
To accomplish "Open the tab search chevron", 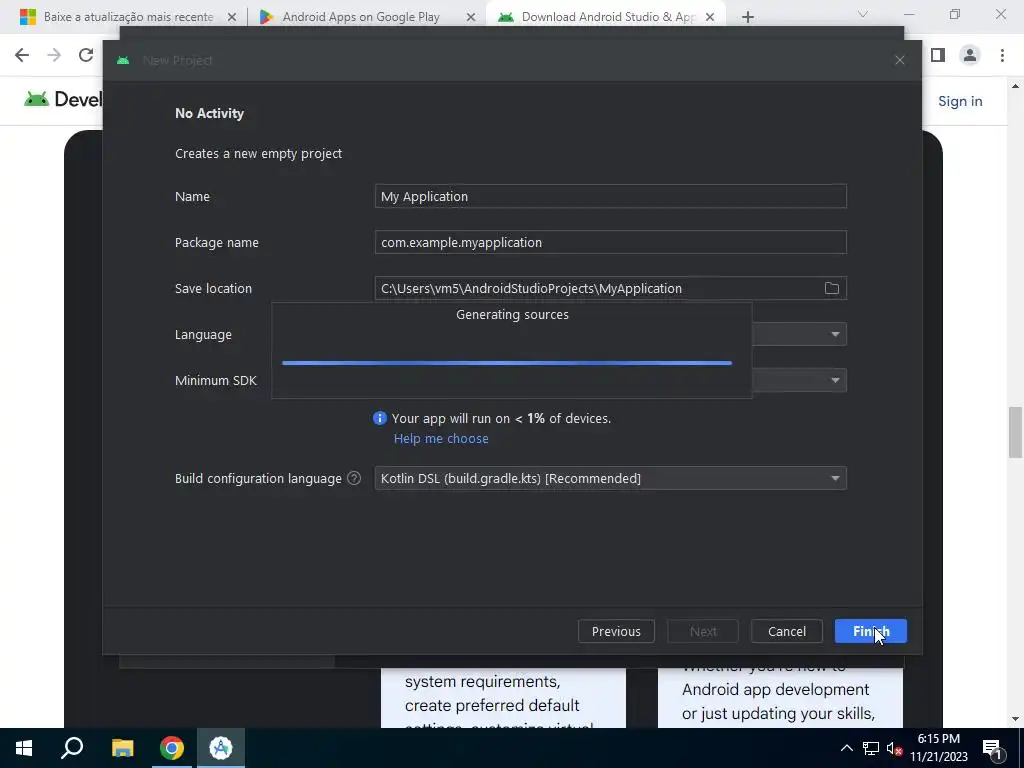I will [x=863, y=14].
